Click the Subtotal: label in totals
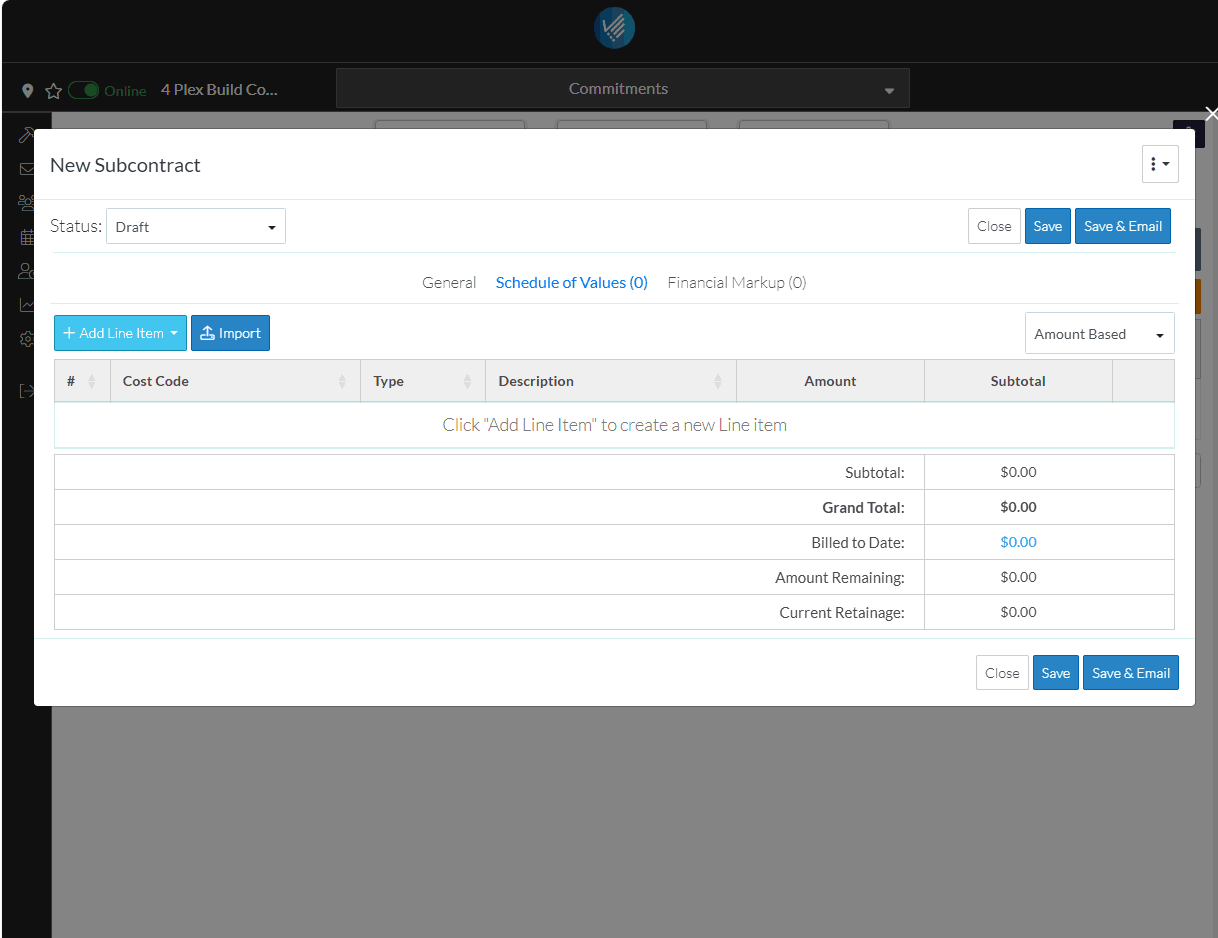This screenshot has height=938, width=1218. (875, 472)
